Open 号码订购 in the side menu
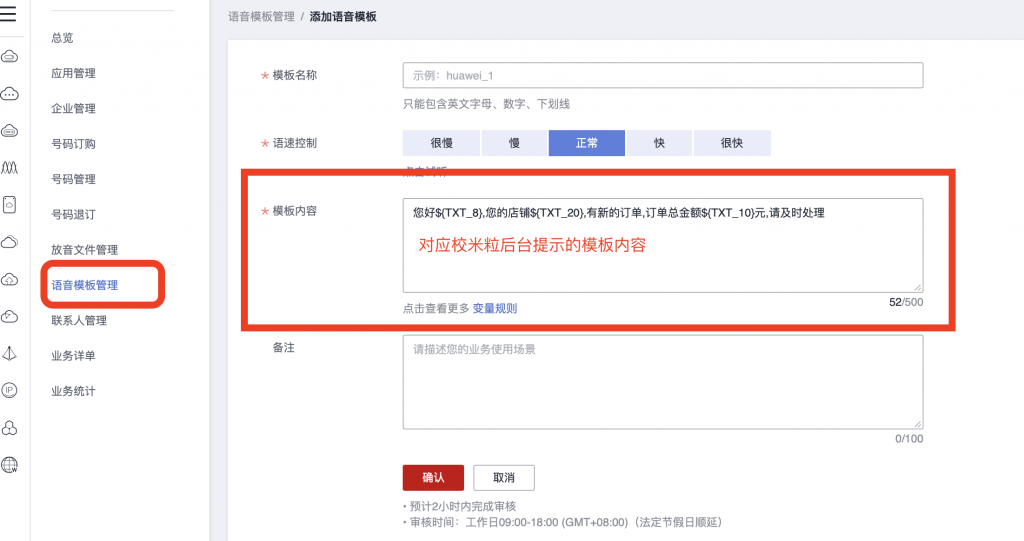1024x541 pixels. [74, 144]
